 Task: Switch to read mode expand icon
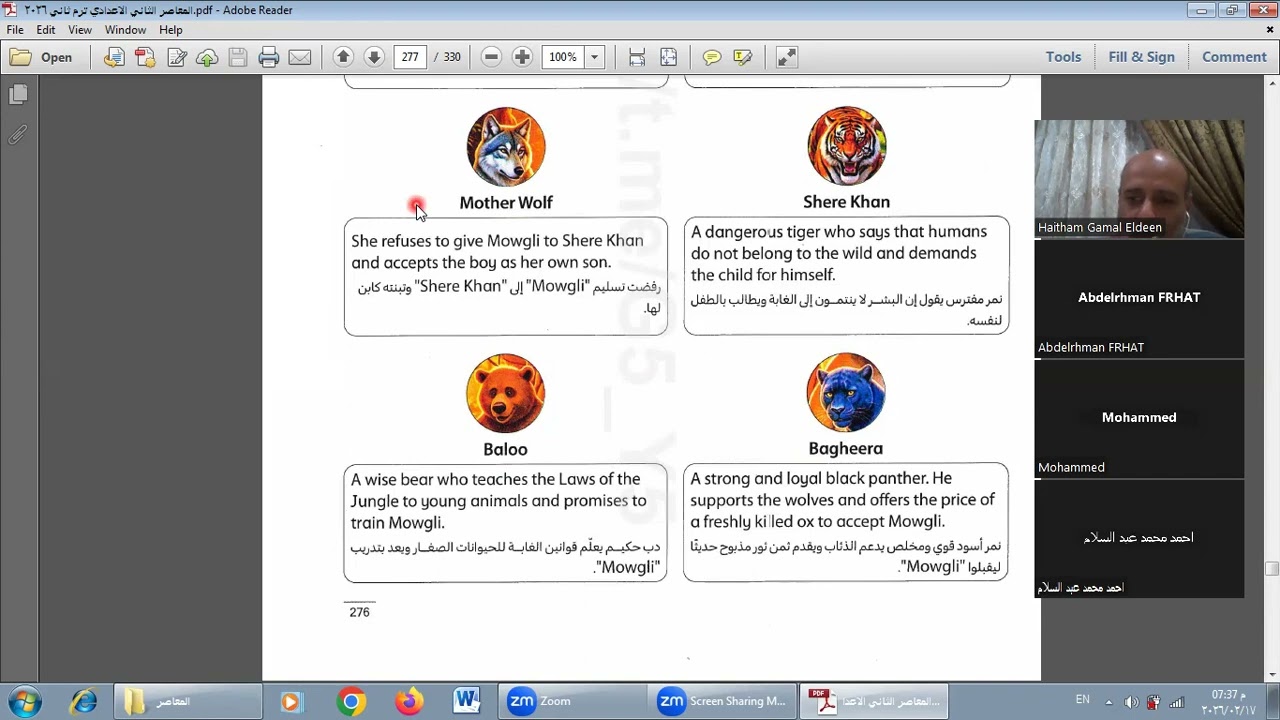(787, 57)
